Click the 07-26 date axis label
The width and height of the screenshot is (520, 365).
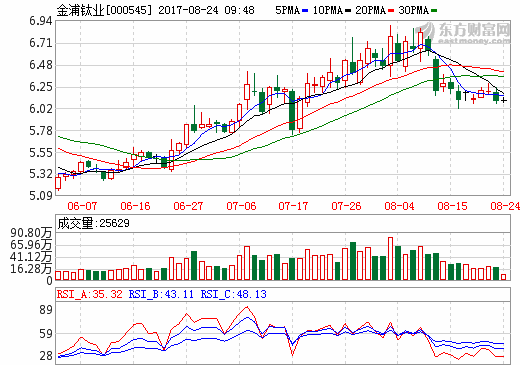tap(346, 206)
